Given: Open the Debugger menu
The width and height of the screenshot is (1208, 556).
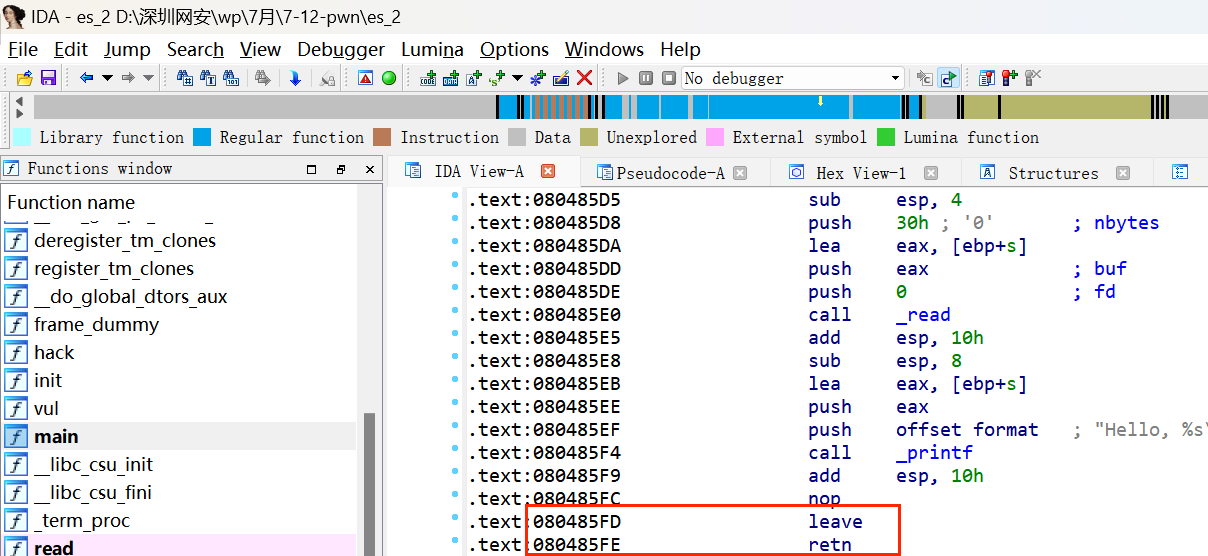Looking at the screenshot, I should pos(340,49).
